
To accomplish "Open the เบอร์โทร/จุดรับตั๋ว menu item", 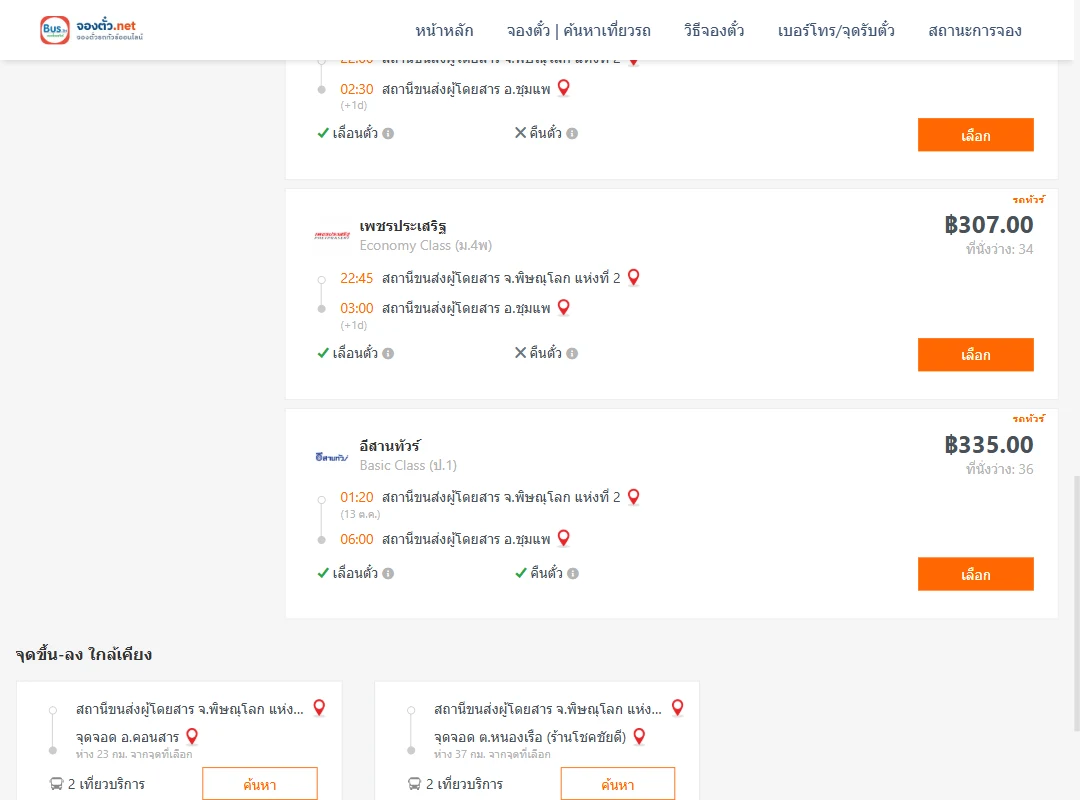I will click(836, 30).
